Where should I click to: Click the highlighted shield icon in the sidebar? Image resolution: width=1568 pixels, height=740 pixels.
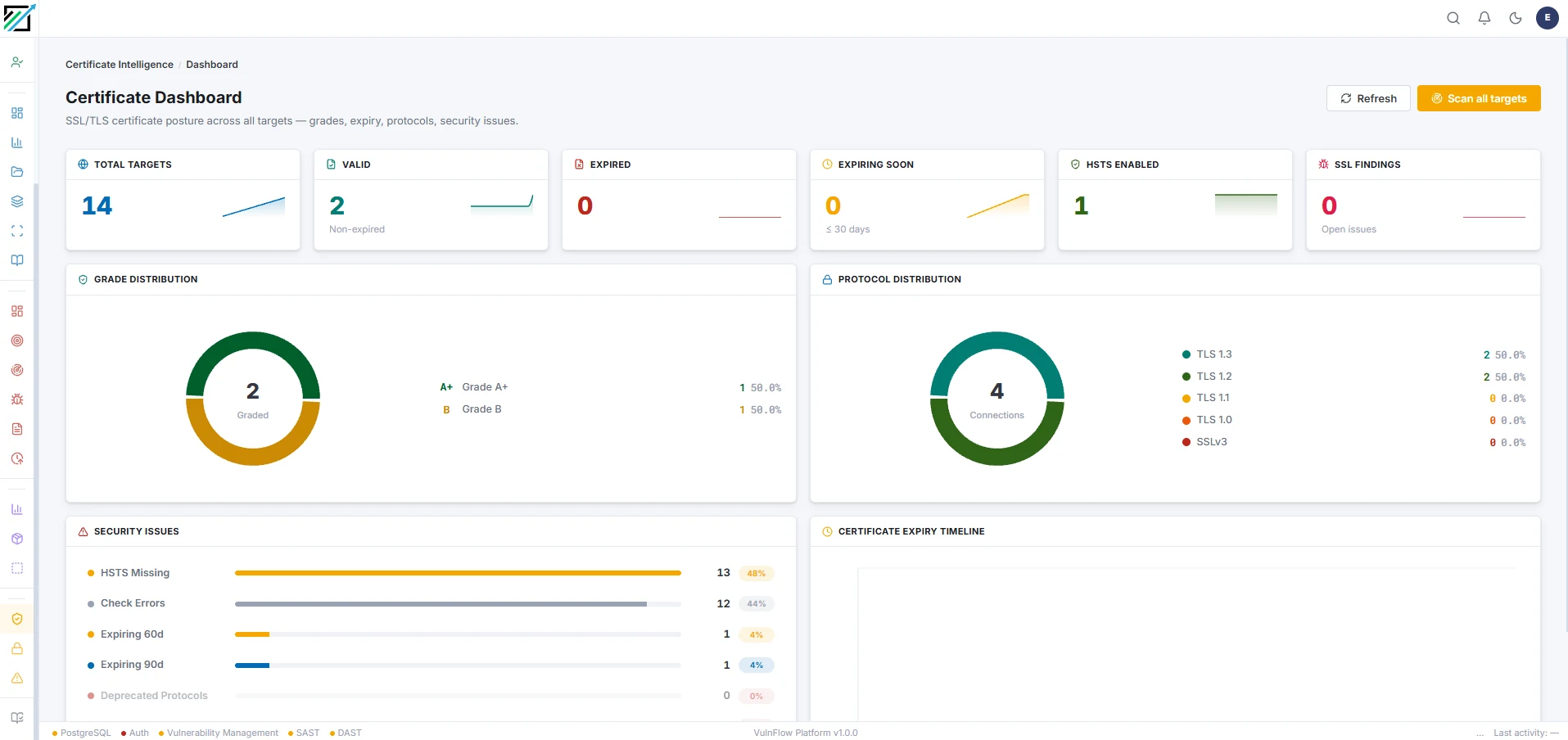click(17, 619)
